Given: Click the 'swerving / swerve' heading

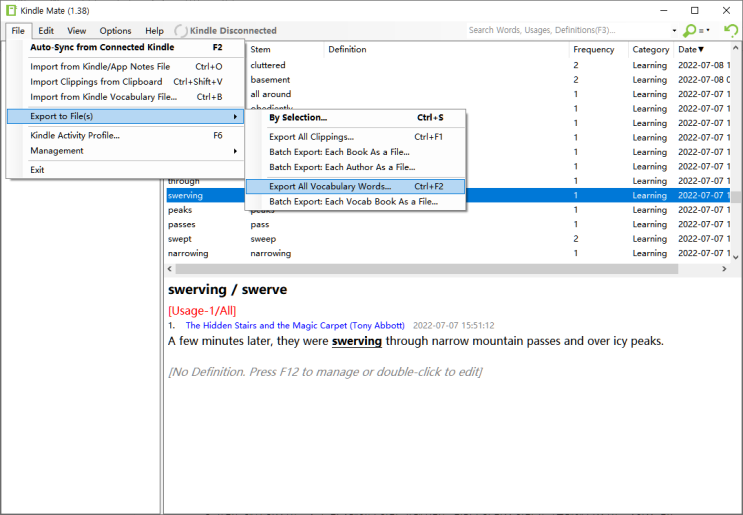Looking at the screenshot, I should click(227, 289).
